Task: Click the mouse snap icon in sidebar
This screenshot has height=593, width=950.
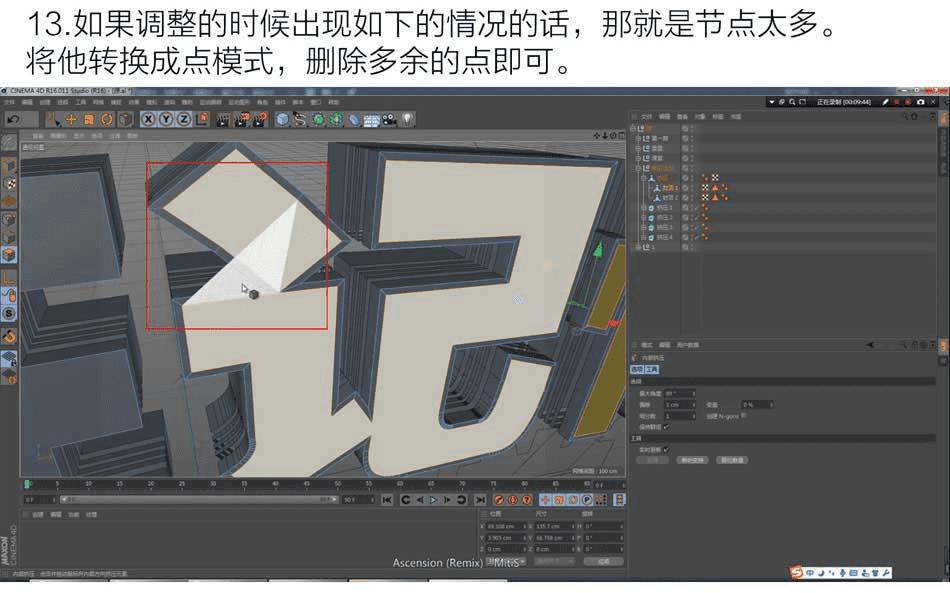Action: coord(8,296)
